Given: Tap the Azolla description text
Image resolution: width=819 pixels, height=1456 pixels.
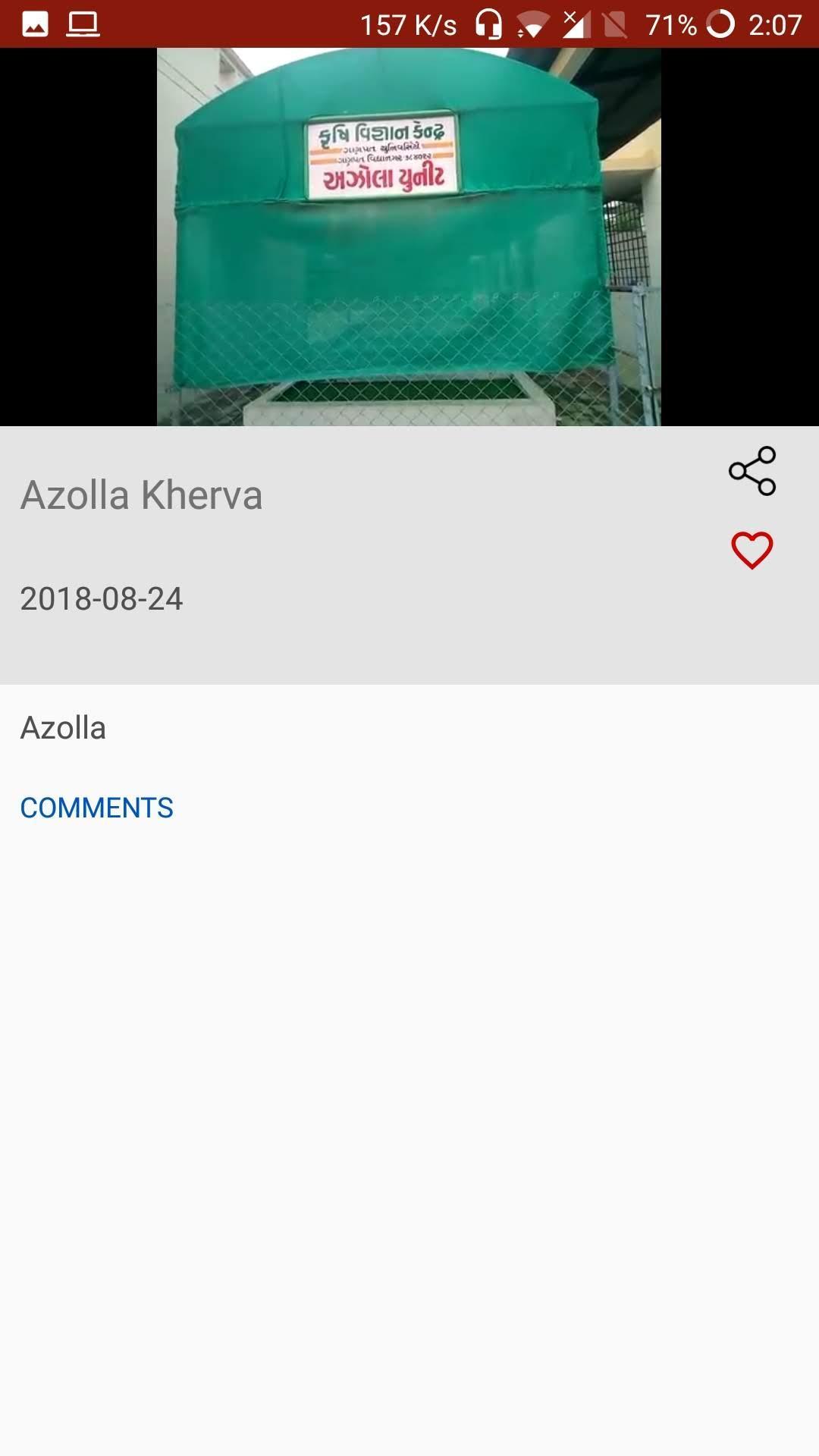Looking at the screenshot, I should [63, 727].
